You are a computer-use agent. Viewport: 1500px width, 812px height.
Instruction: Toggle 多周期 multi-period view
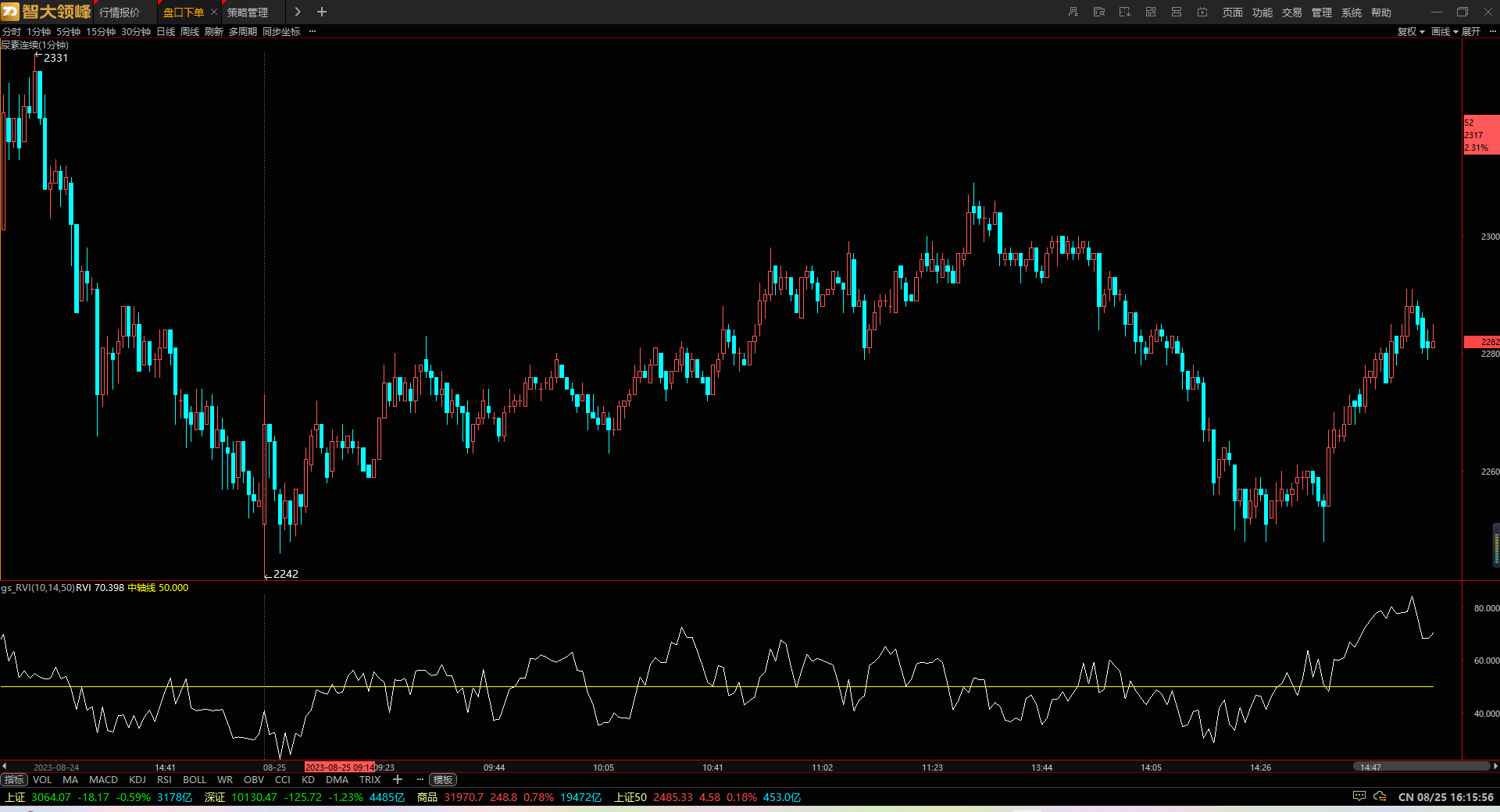point(243,31)
